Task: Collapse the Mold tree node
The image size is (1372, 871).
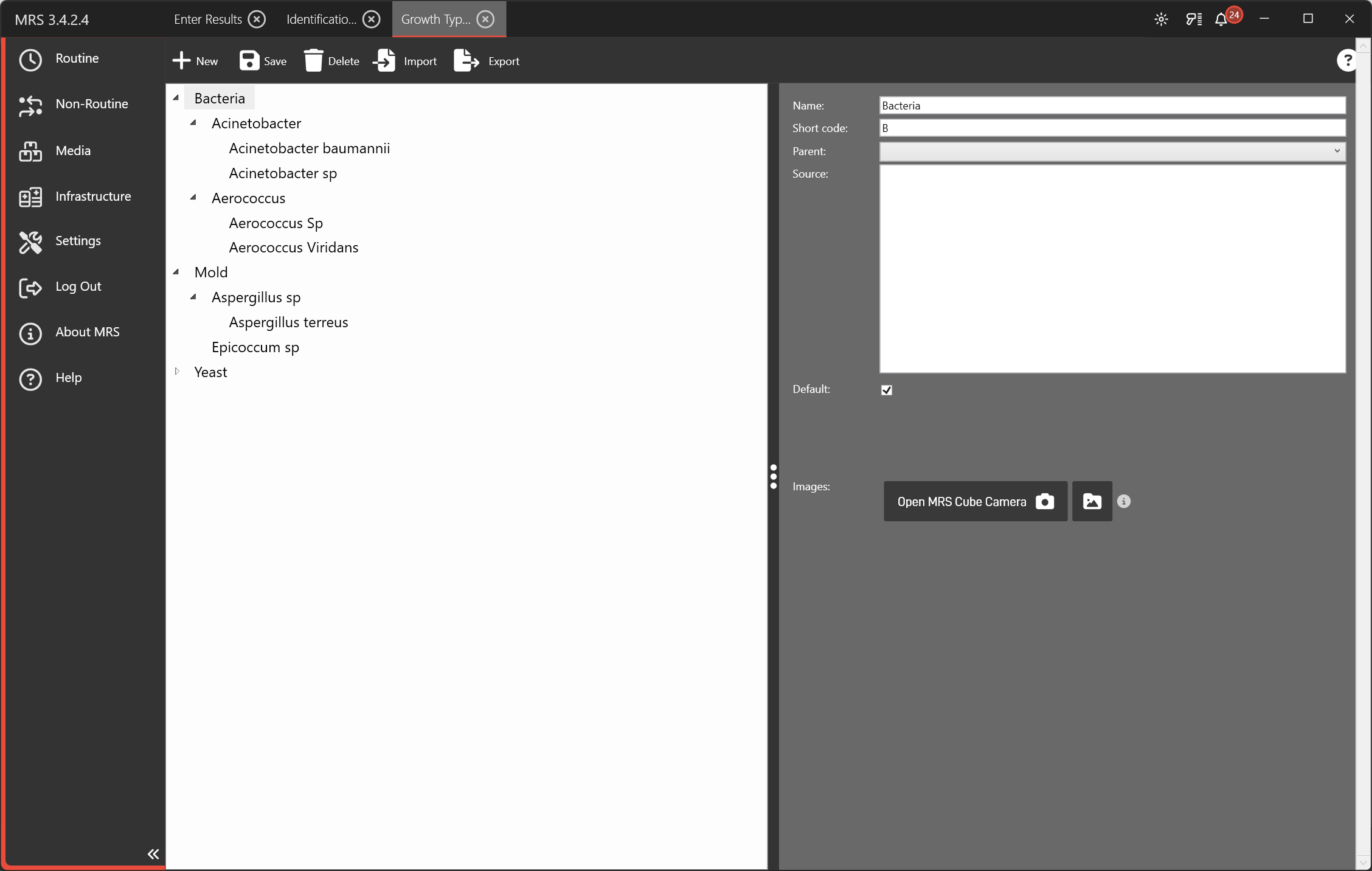Action: [176, 272]
